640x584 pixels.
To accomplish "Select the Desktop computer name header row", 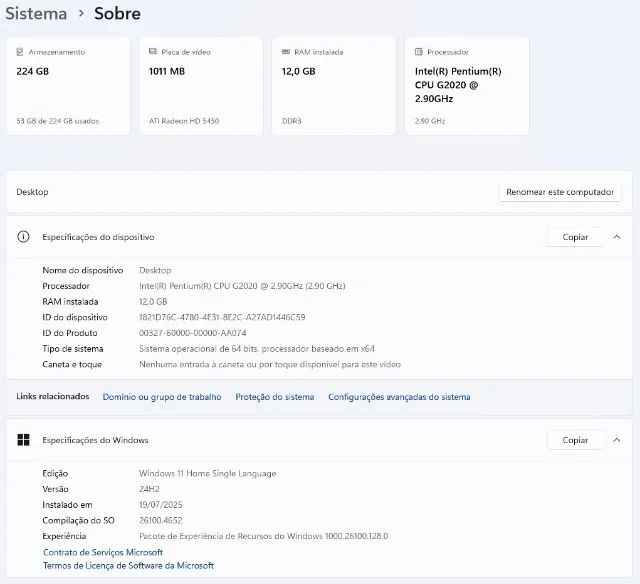I will point(250,192).
